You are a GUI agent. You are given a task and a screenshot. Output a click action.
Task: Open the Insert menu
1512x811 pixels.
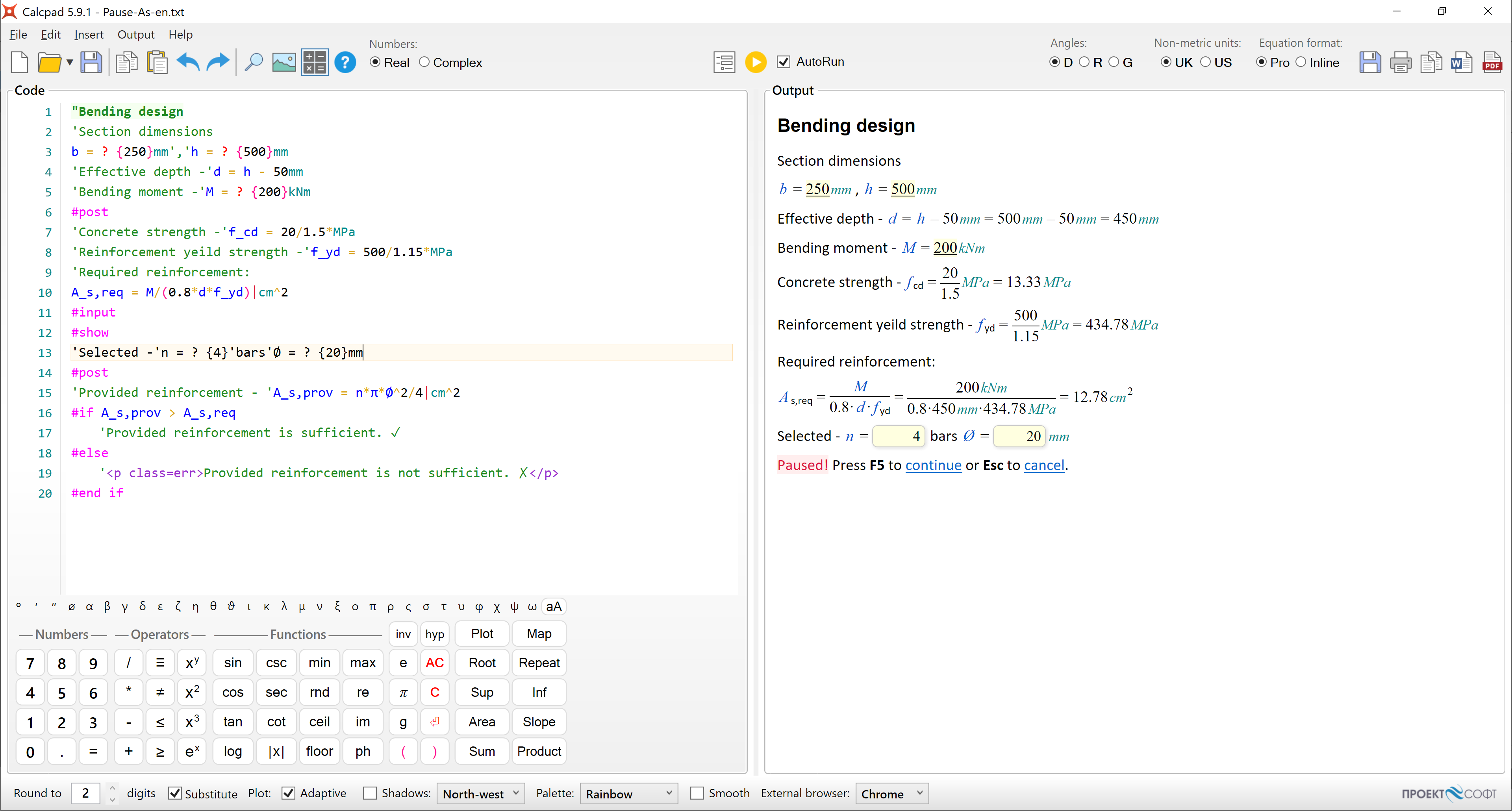(x=89, y=35)
